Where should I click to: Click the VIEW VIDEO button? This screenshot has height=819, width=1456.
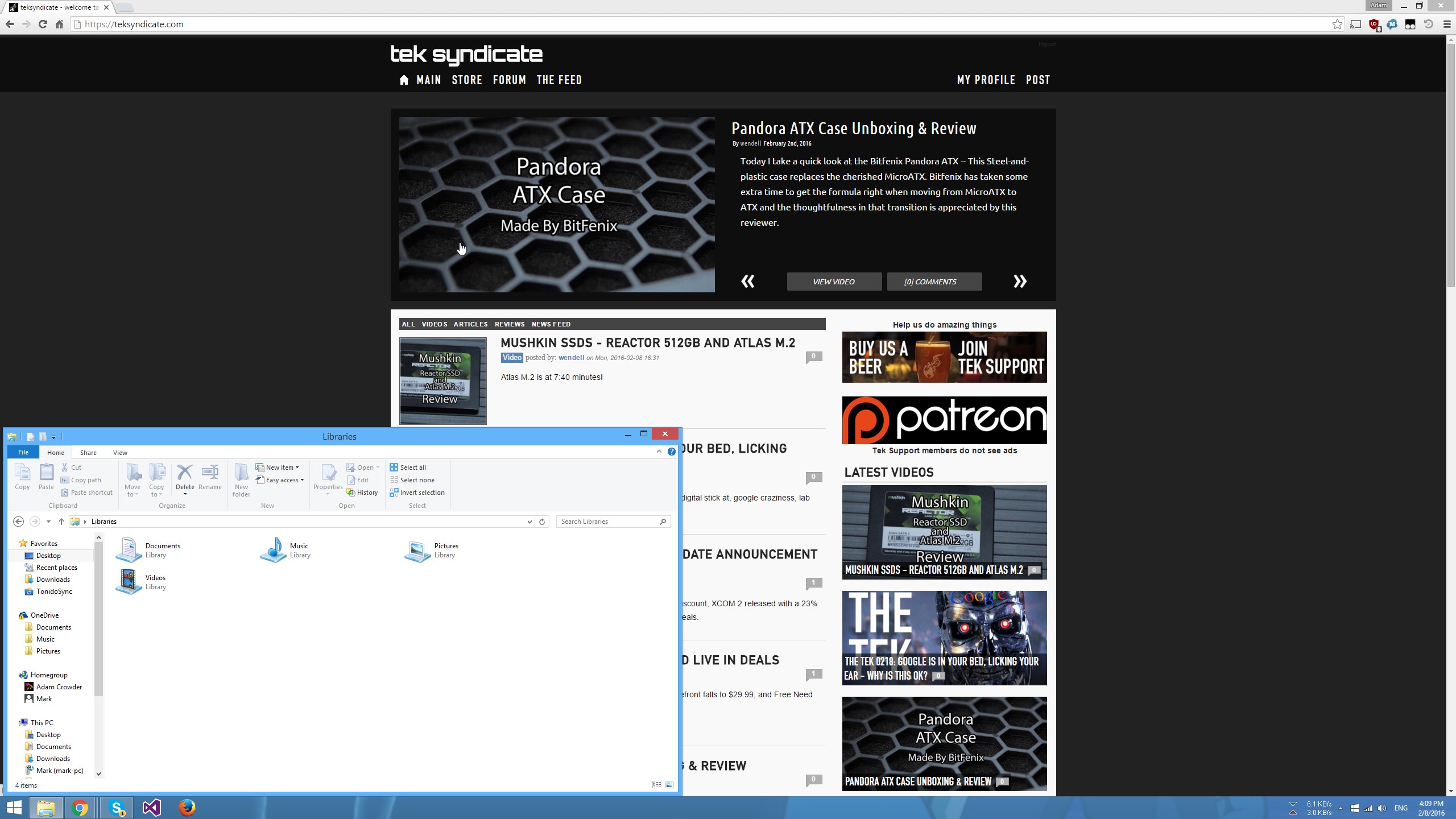(834, 282)
